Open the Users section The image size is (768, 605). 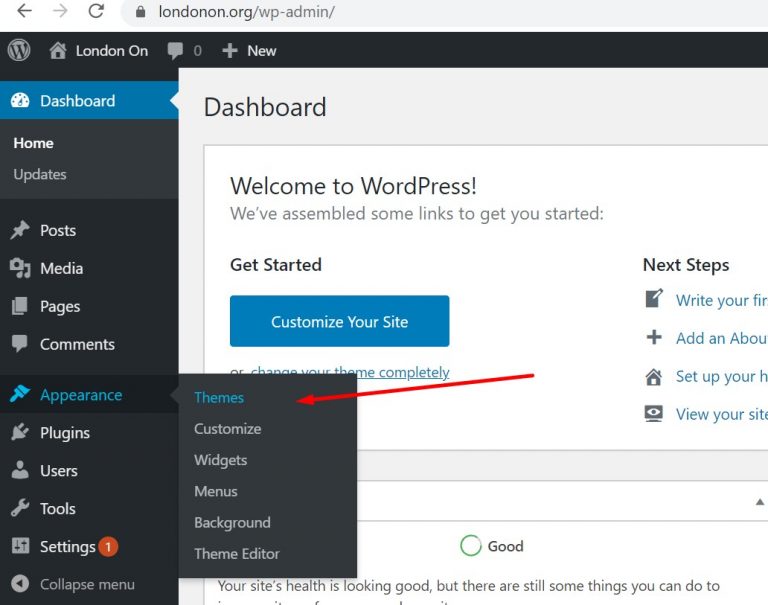point(59,471)
